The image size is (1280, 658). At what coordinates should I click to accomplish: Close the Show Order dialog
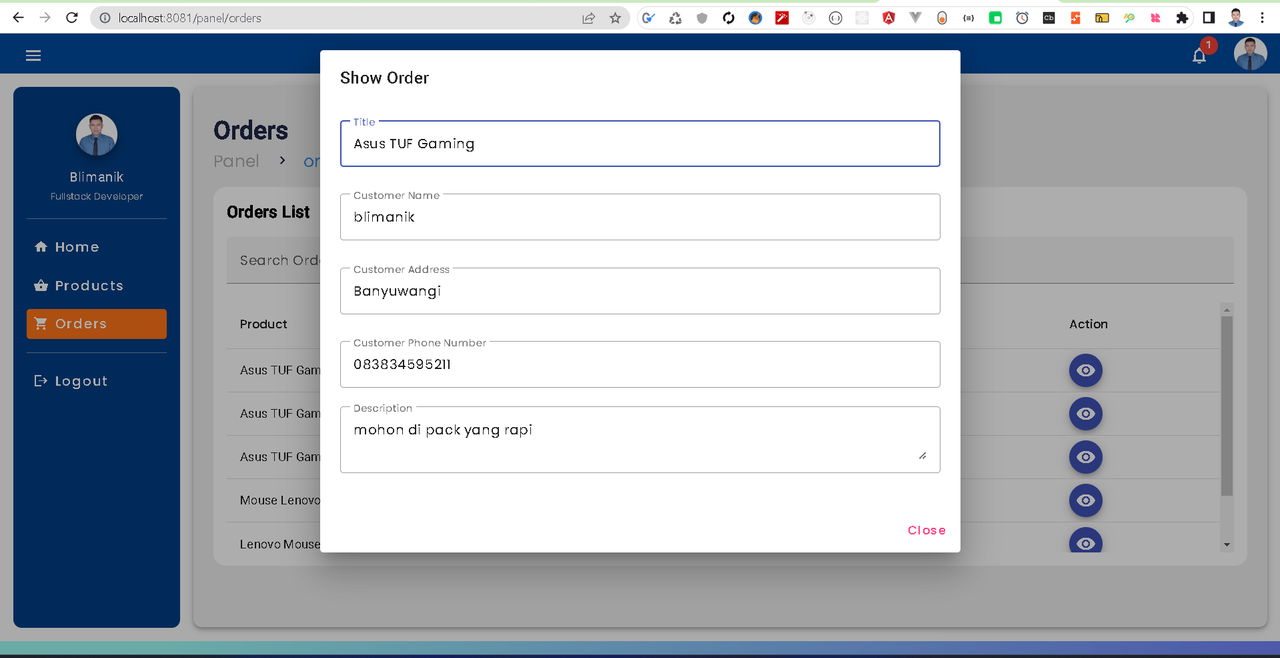[x=927, y=530]
